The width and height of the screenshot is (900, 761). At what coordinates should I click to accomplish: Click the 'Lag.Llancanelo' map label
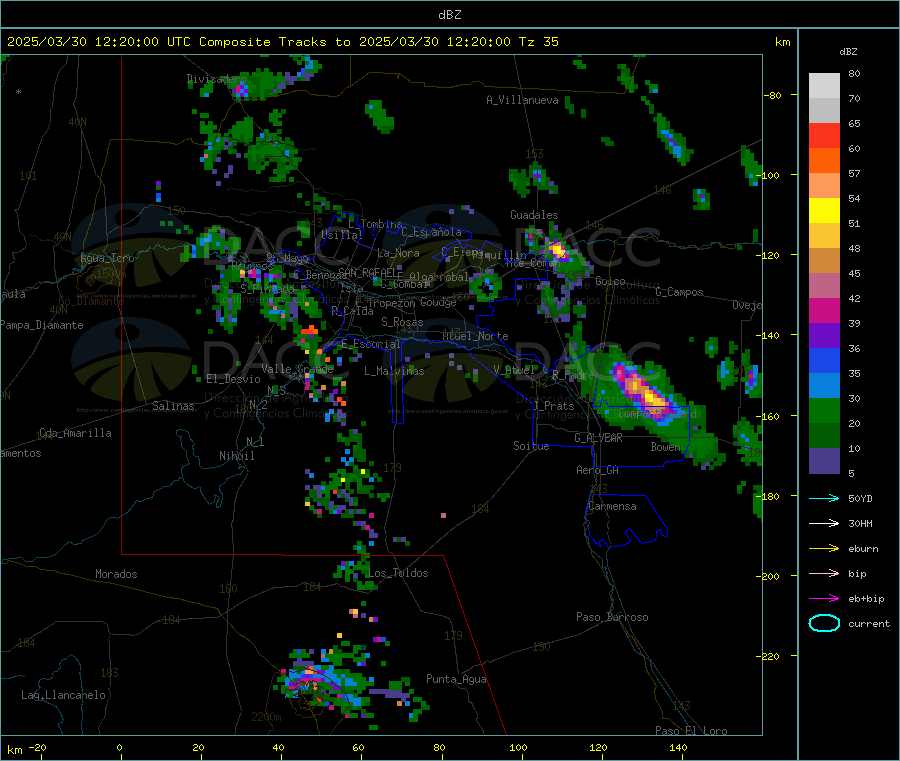(63, 695)
